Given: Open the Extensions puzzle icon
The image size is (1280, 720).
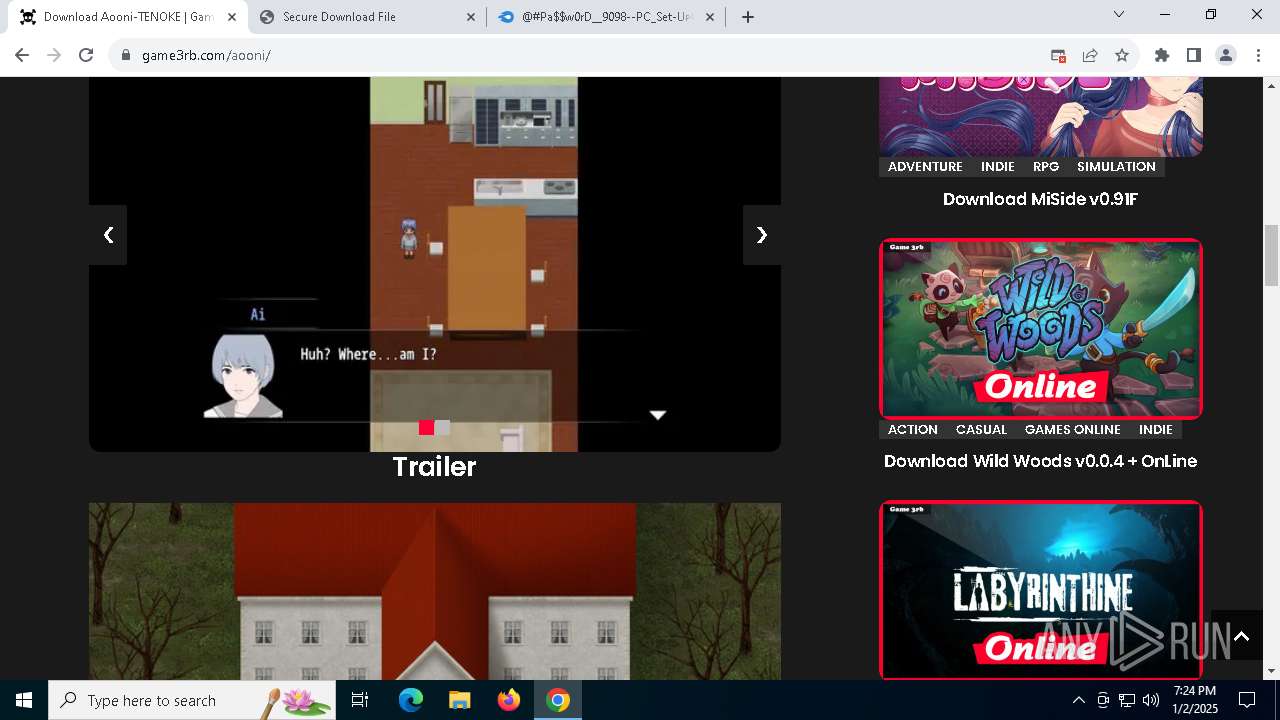Looking at the screenshot, I should point(1161,55).
